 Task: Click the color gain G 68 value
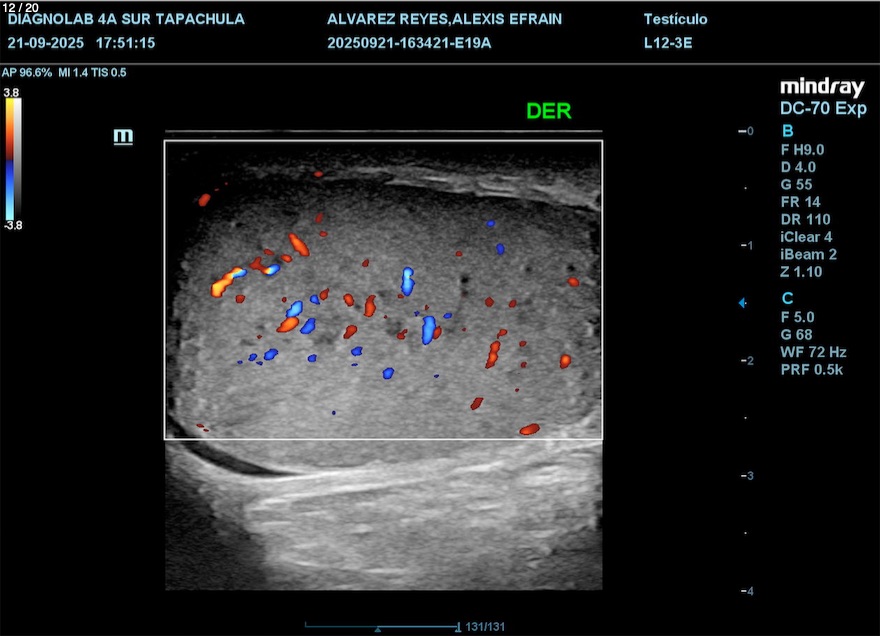click(798, 334)
